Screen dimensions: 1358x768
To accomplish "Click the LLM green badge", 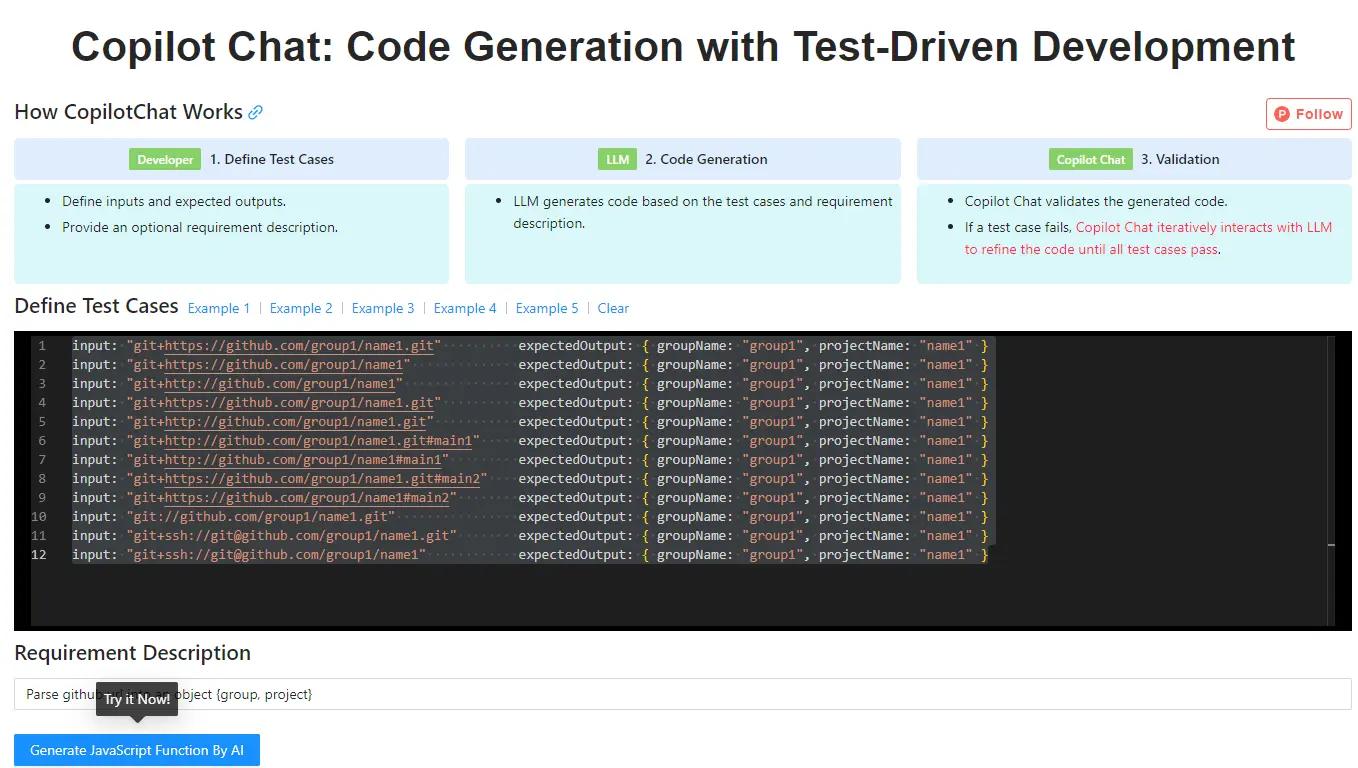I will coord(617,159).
